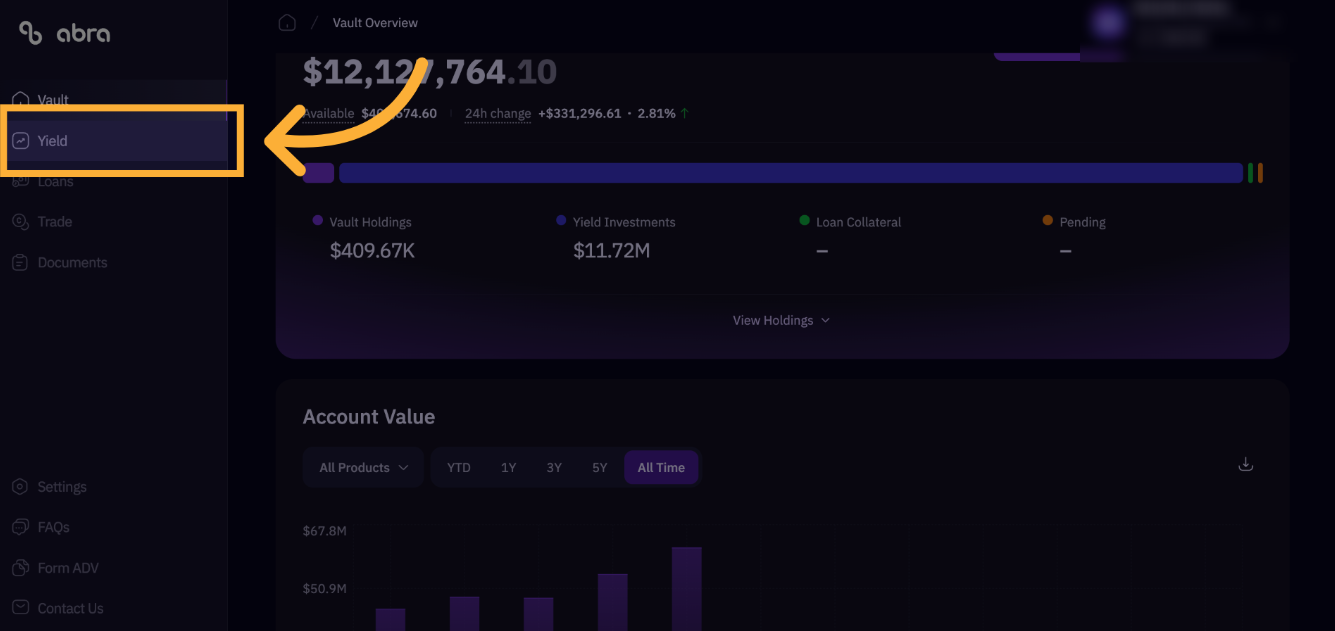Screen dimensions: 1335x631
Task: Open the Vault sidebar item
Action: [113, 100]
